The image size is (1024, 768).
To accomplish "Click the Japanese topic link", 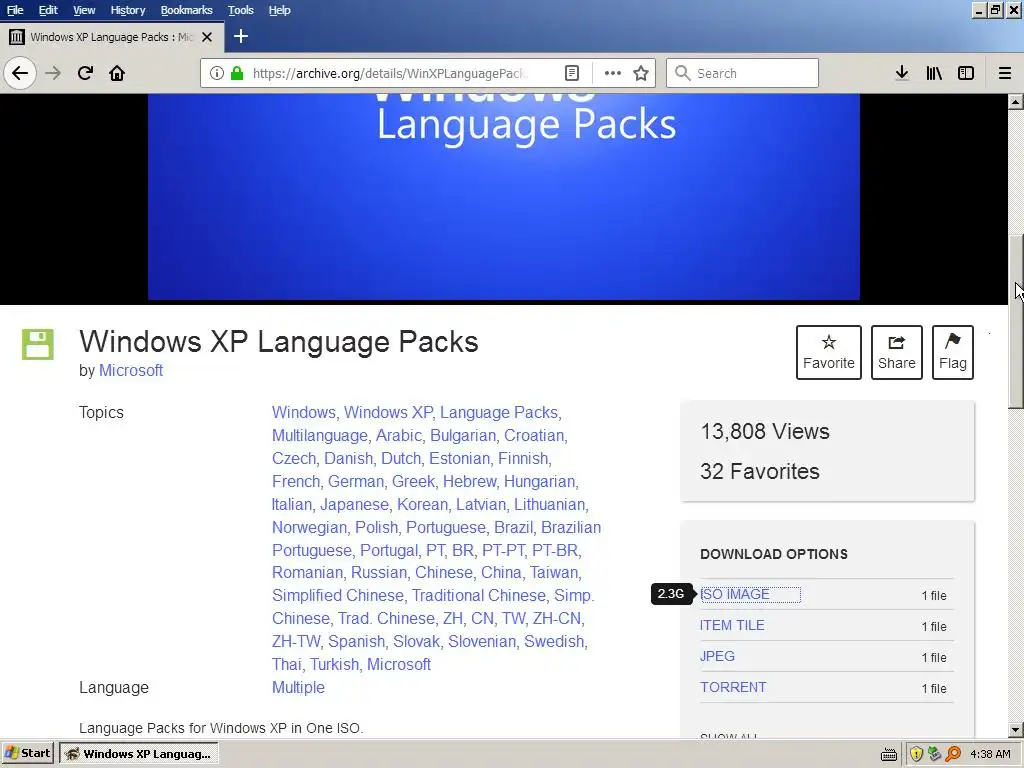I will [355, 505].
